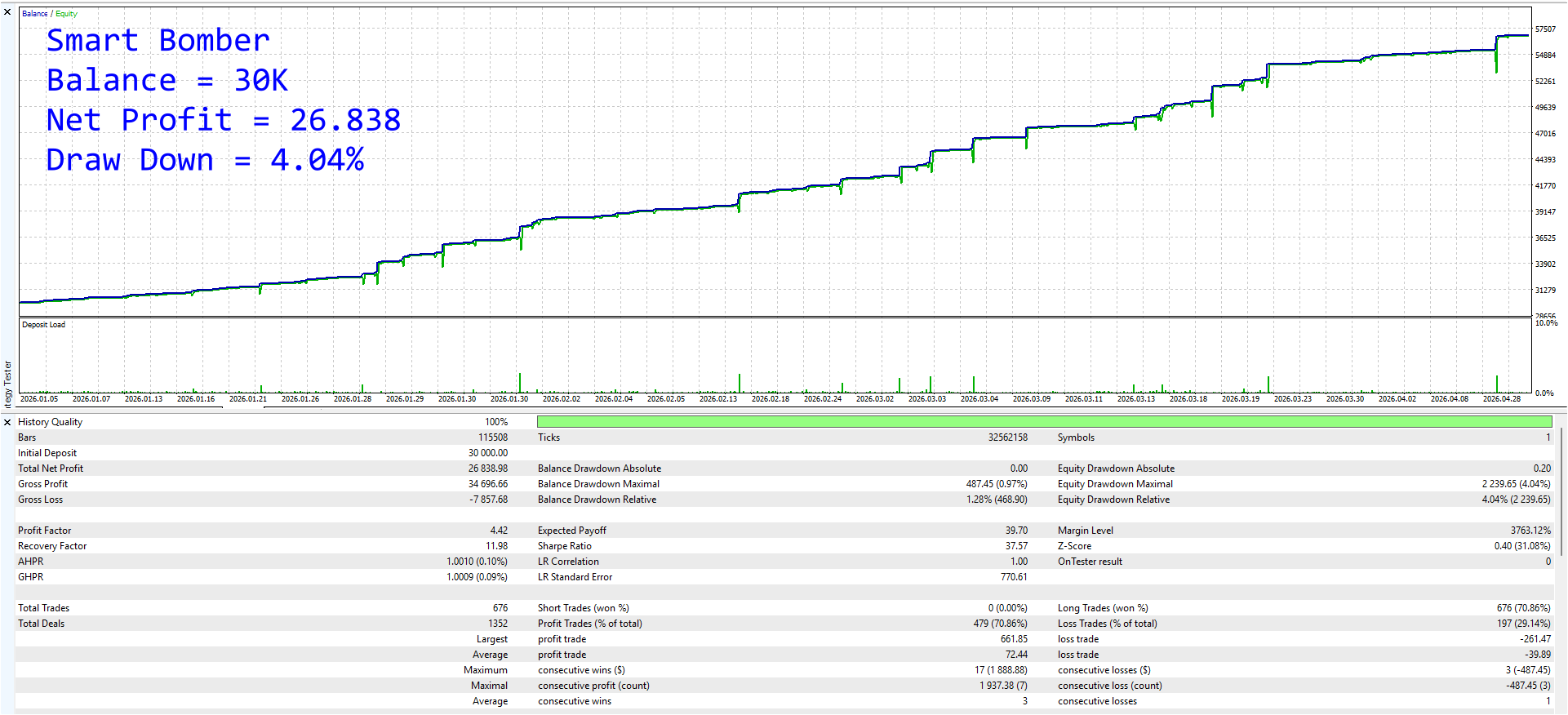Click the Ticks count 32562158
The height and width of the screenshot is (715, 1568).
(x=1008, y=437)
